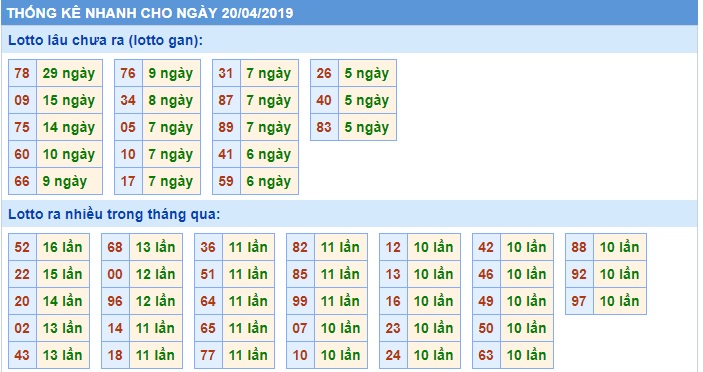The image size is (703, 372).
Task: Pick frequent number 20
Action: [22, 301]
